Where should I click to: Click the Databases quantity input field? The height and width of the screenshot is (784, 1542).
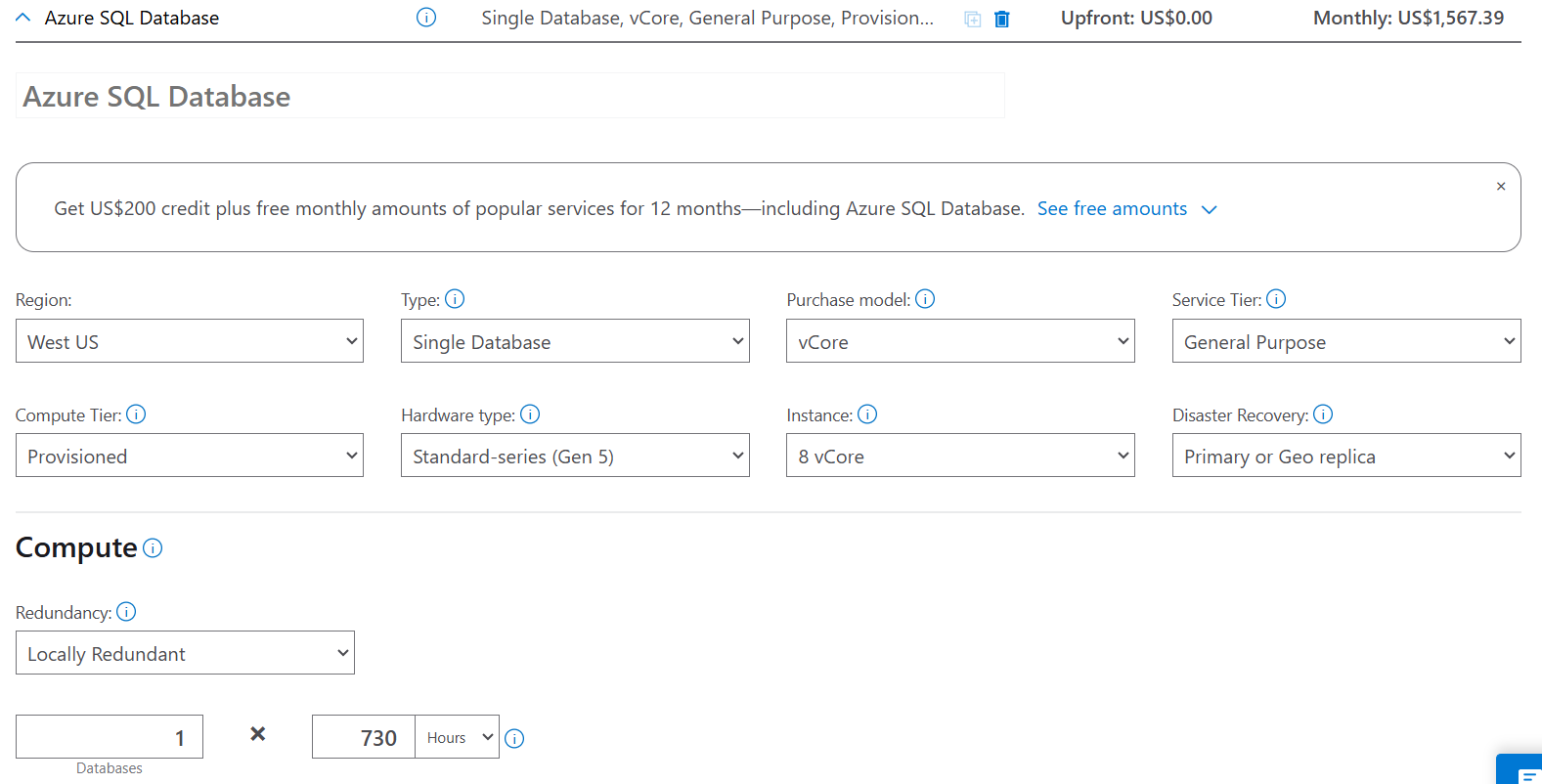[110, 737]
